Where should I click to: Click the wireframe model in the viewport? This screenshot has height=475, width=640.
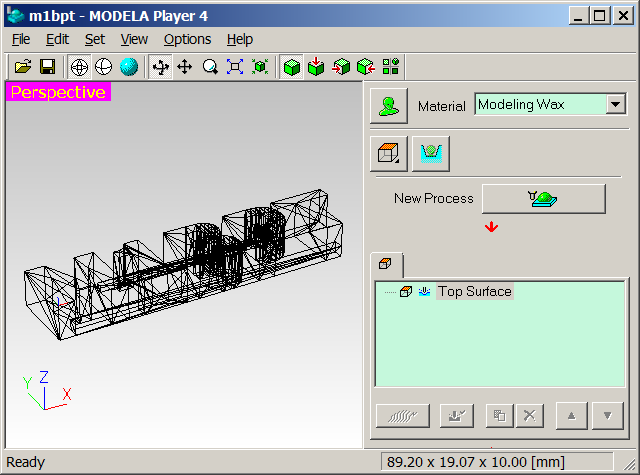pos(184,264)
